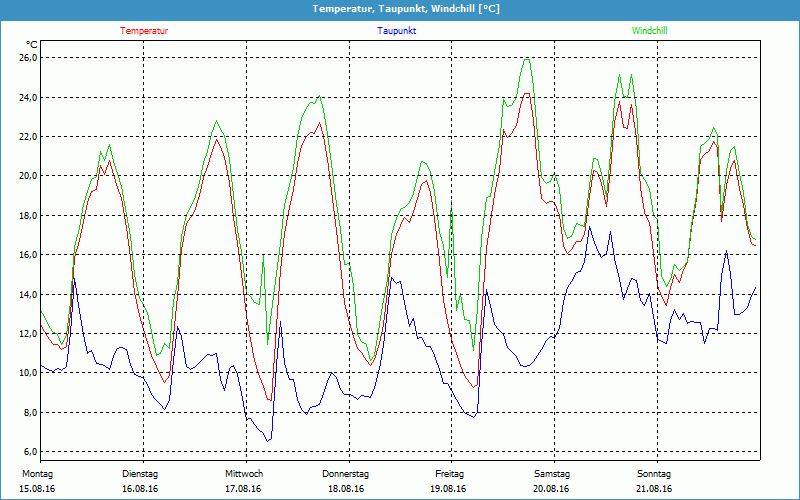Click the Sonntag day label
The image size is (800, 500).
coord(654,474)
